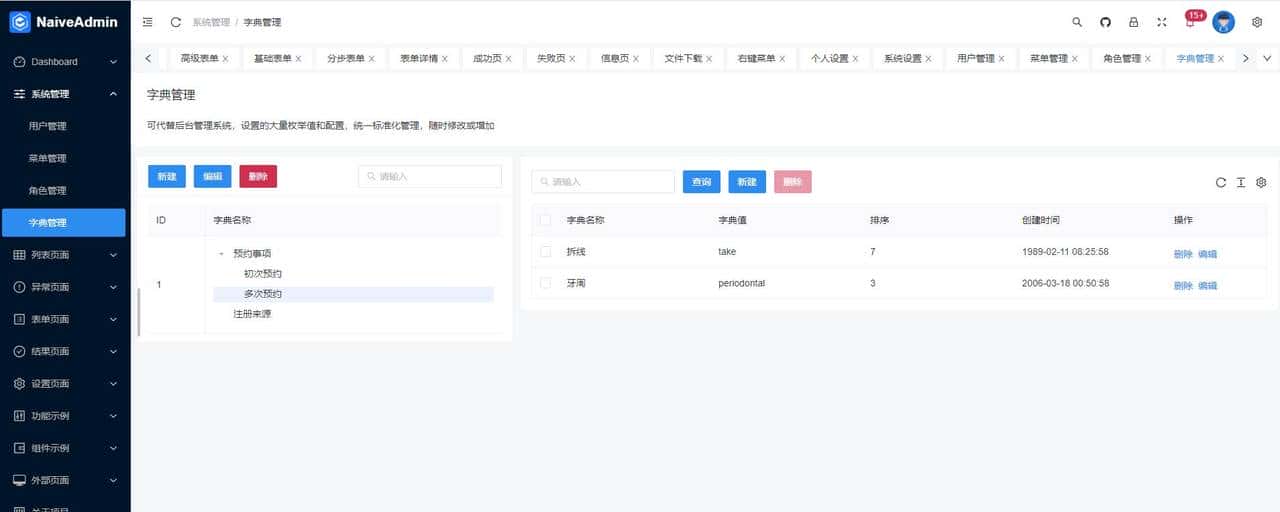Screen dimensions: 1280x512
Task: Delete the 拆线 row via 删除 link
Action: pos(1183,254)
